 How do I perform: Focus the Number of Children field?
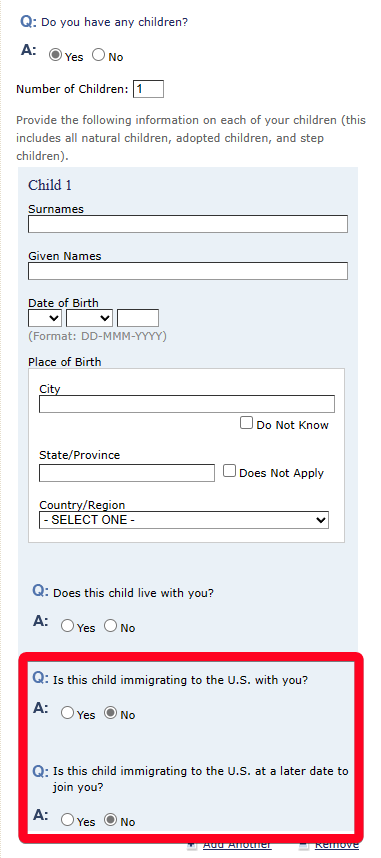point(148,89)
